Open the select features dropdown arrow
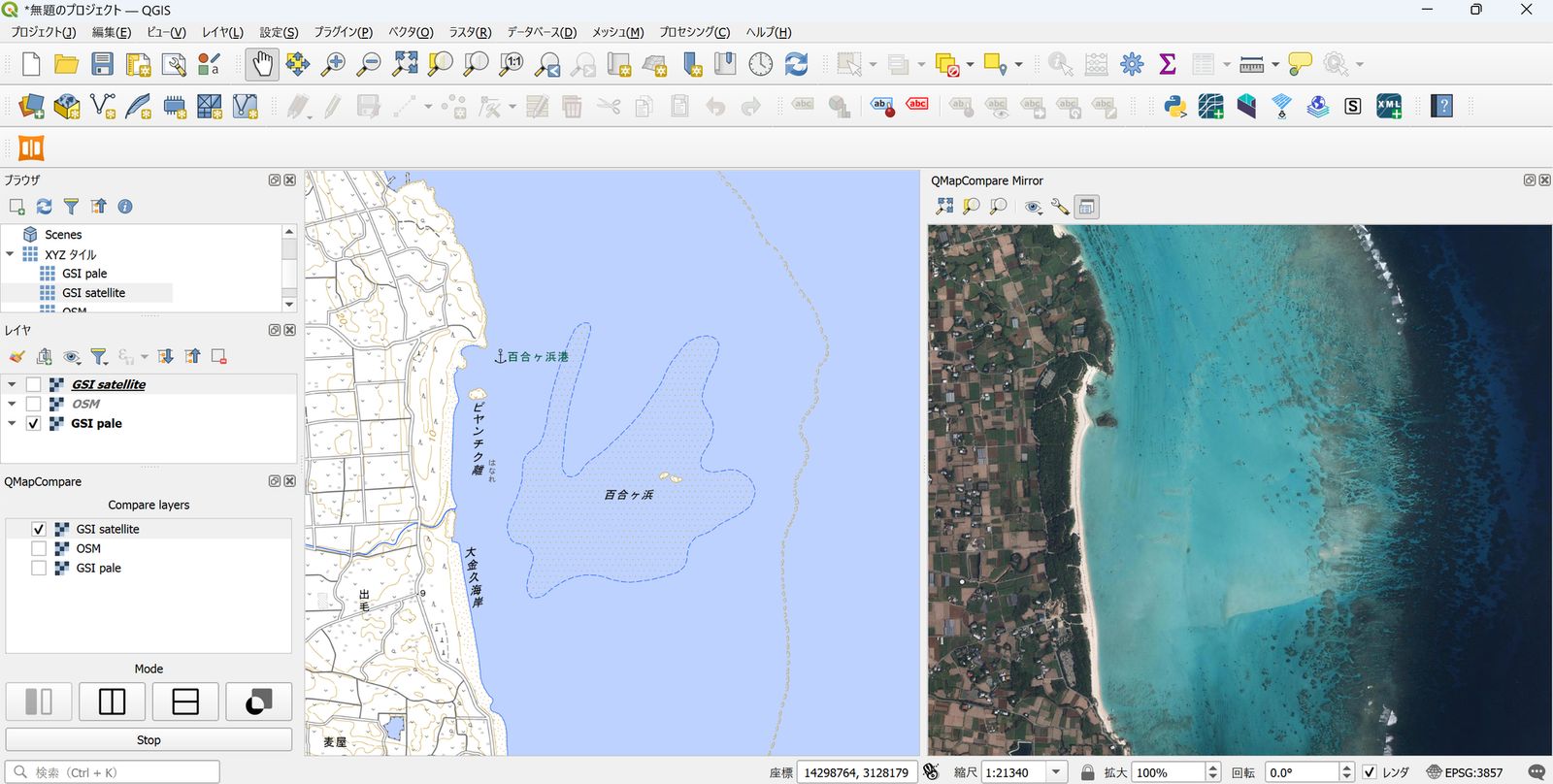 pos(873,64)
